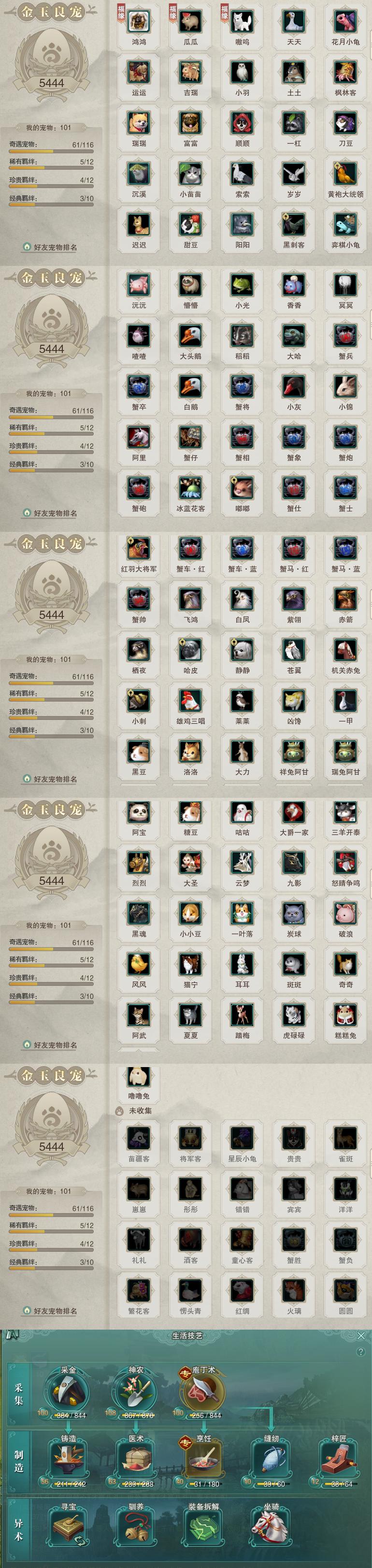Select the 医术 medicine crafting icon
Image resolution: width=372 pixels, height=1568 pixels.
click(136, 1462)
